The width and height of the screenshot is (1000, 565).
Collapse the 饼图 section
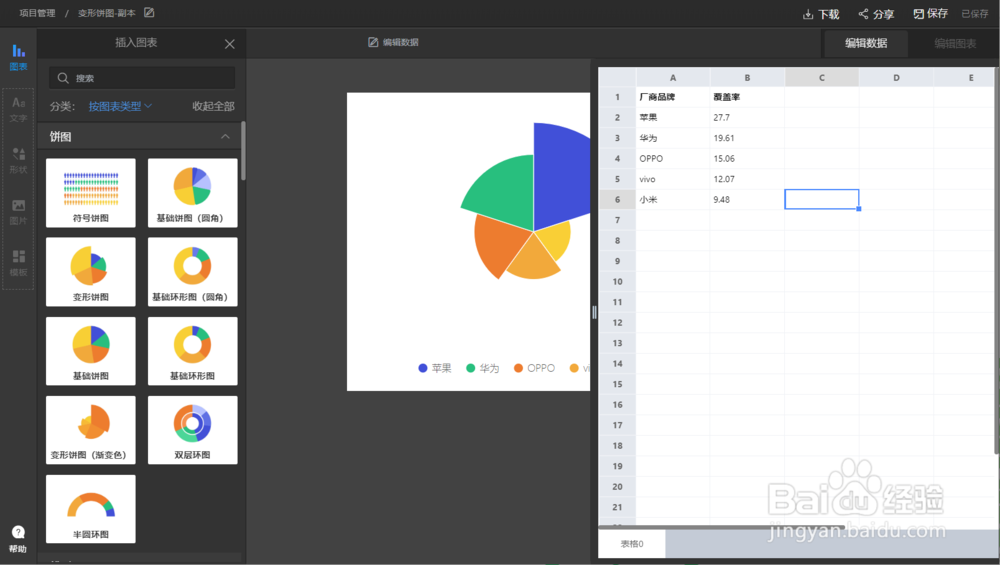[x=225, y=136]
